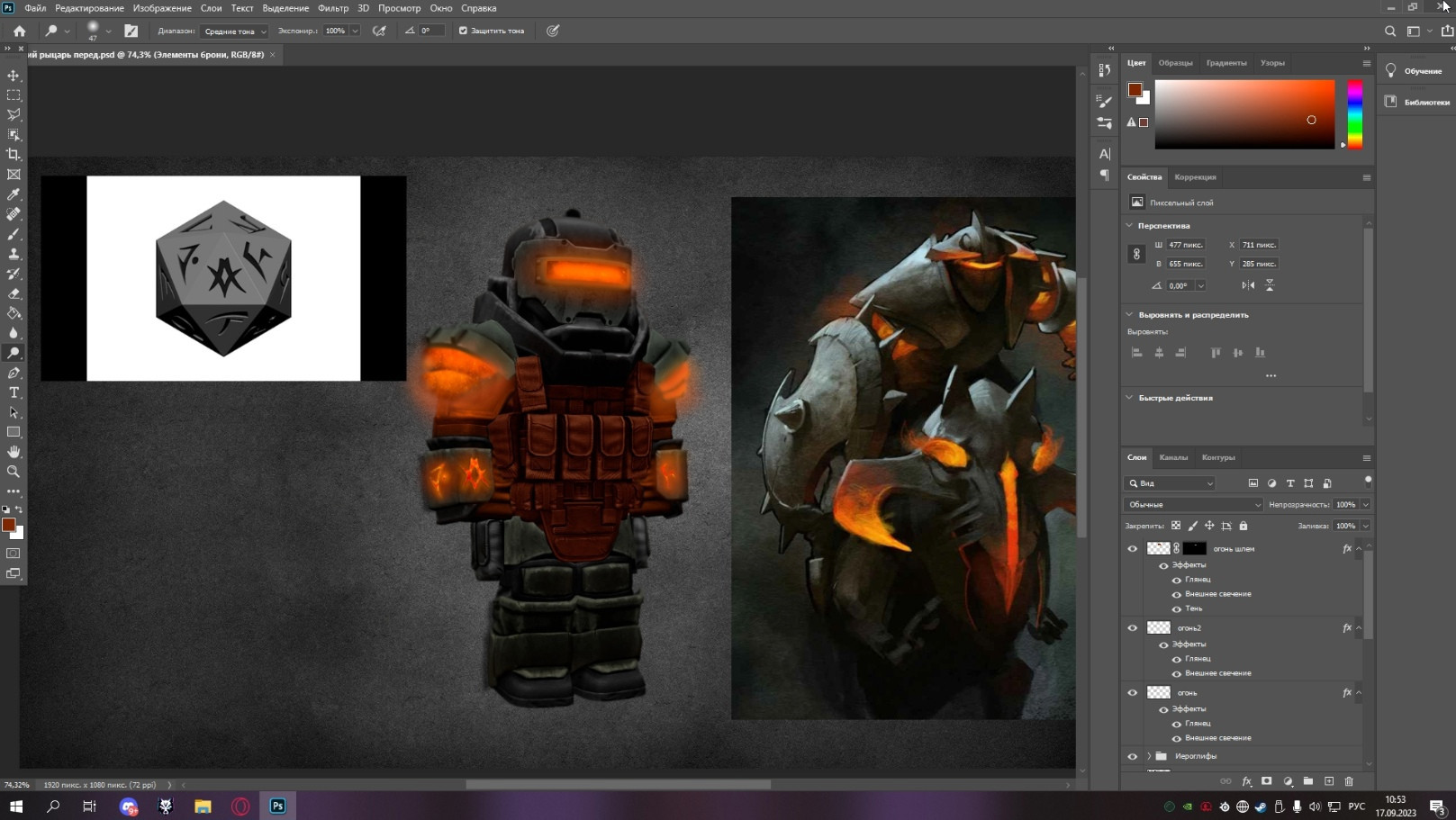Viewport: 1456px width, 820px height.
Task: Select the Frame tool
Action: point(14,175)
